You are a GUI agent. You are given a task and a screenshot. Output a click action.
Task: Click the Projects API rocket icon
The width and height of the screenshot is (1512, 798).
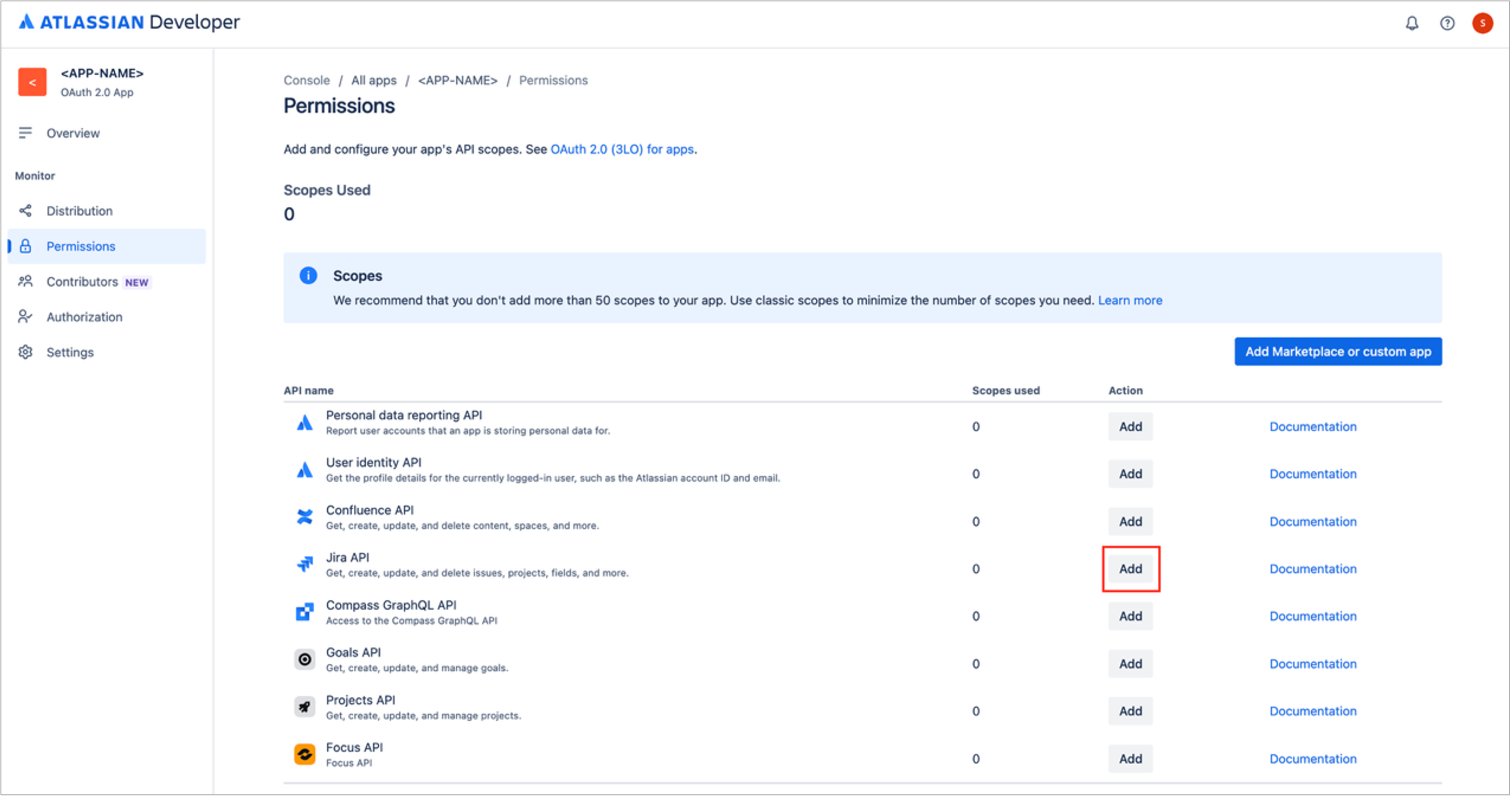(x=305, y=707)
